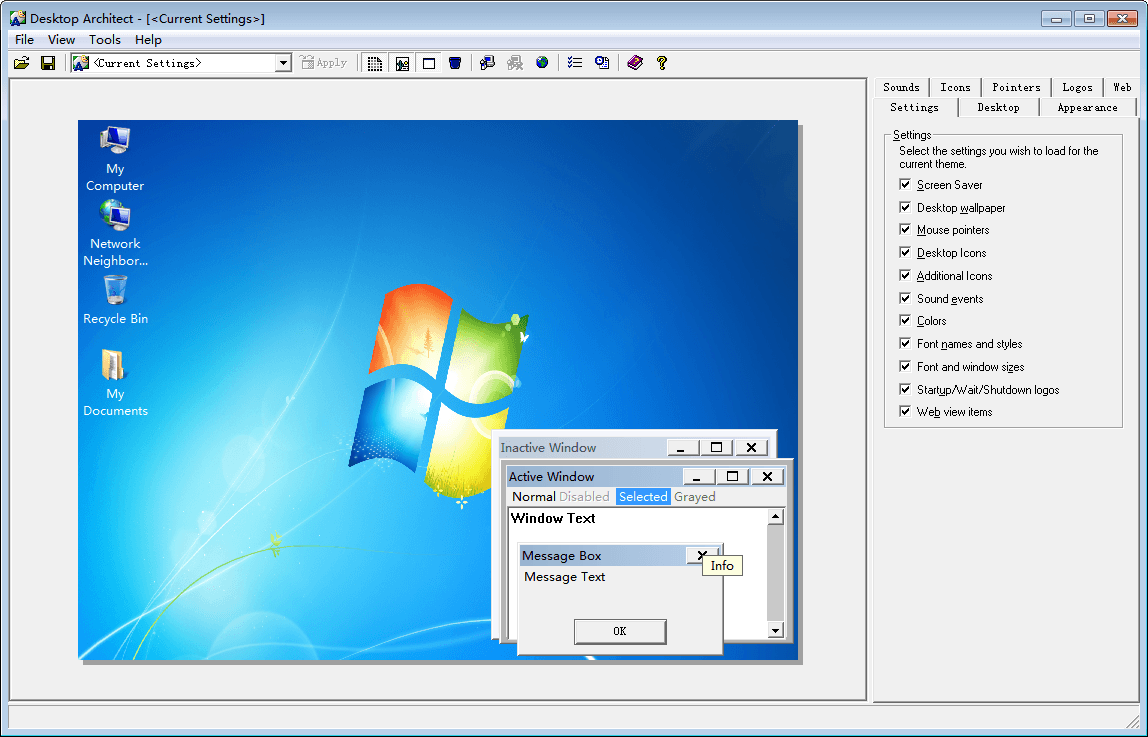Click the Inactive Window title bar

(582, 447)
